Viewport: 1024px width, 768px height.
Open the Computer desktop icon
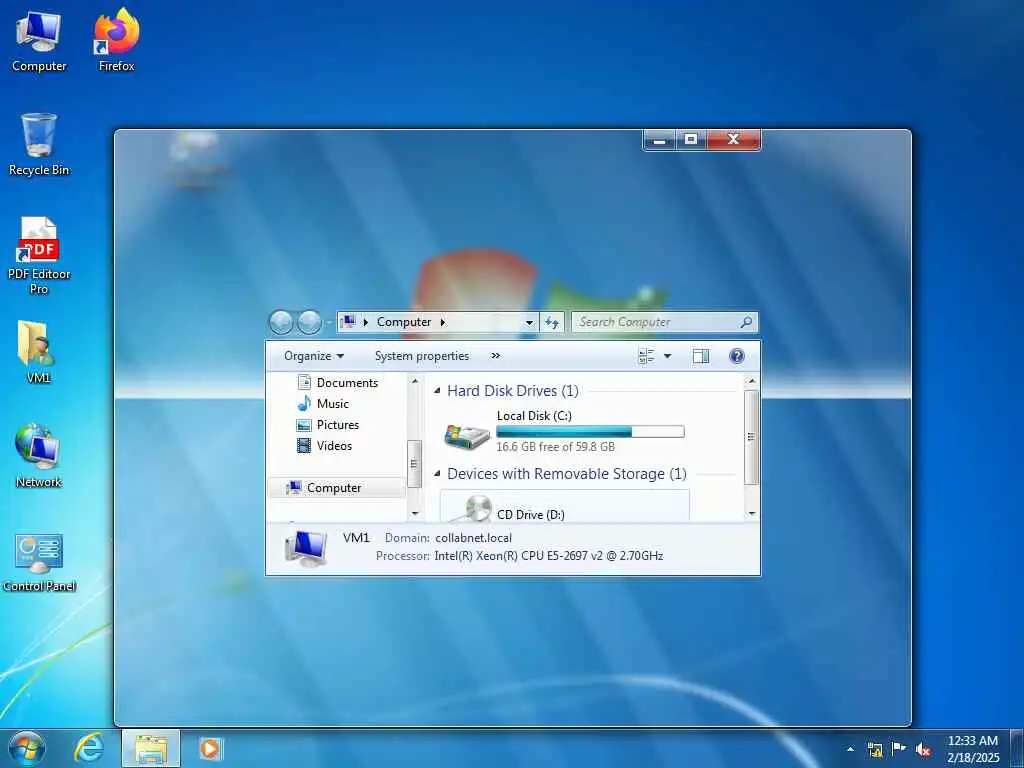[39, 40]
